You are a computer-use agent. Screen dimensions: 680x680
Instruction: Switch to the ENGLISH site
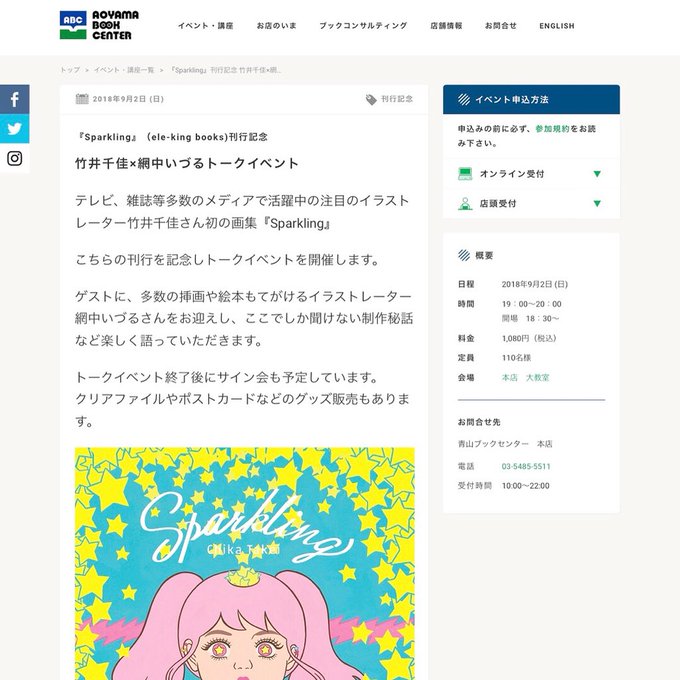point(557,26)
